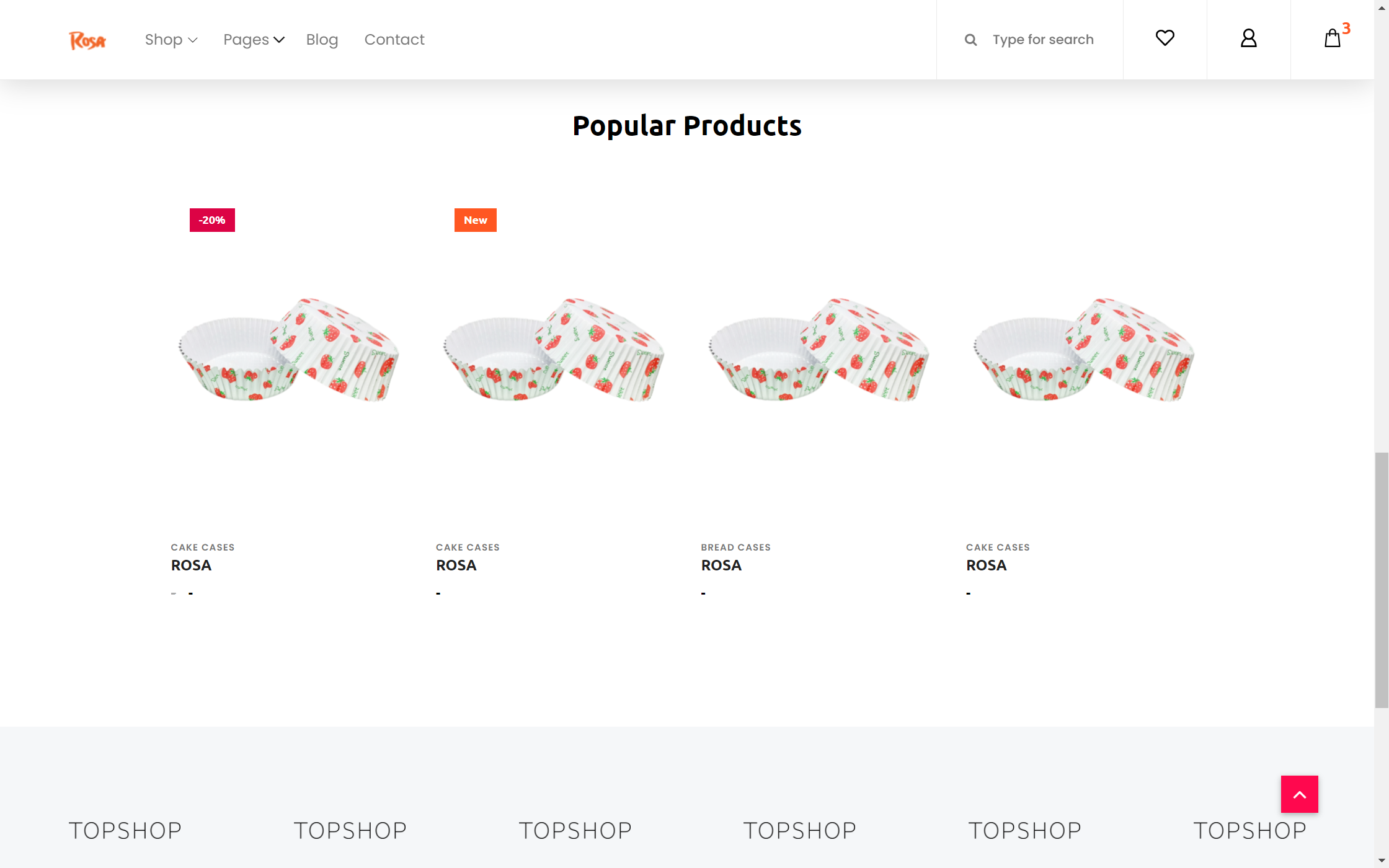This screenshot has width=1389, height=868.
Task: Open ROSA title under the New product
Action: pyautogui.click(x=456, y=565)
